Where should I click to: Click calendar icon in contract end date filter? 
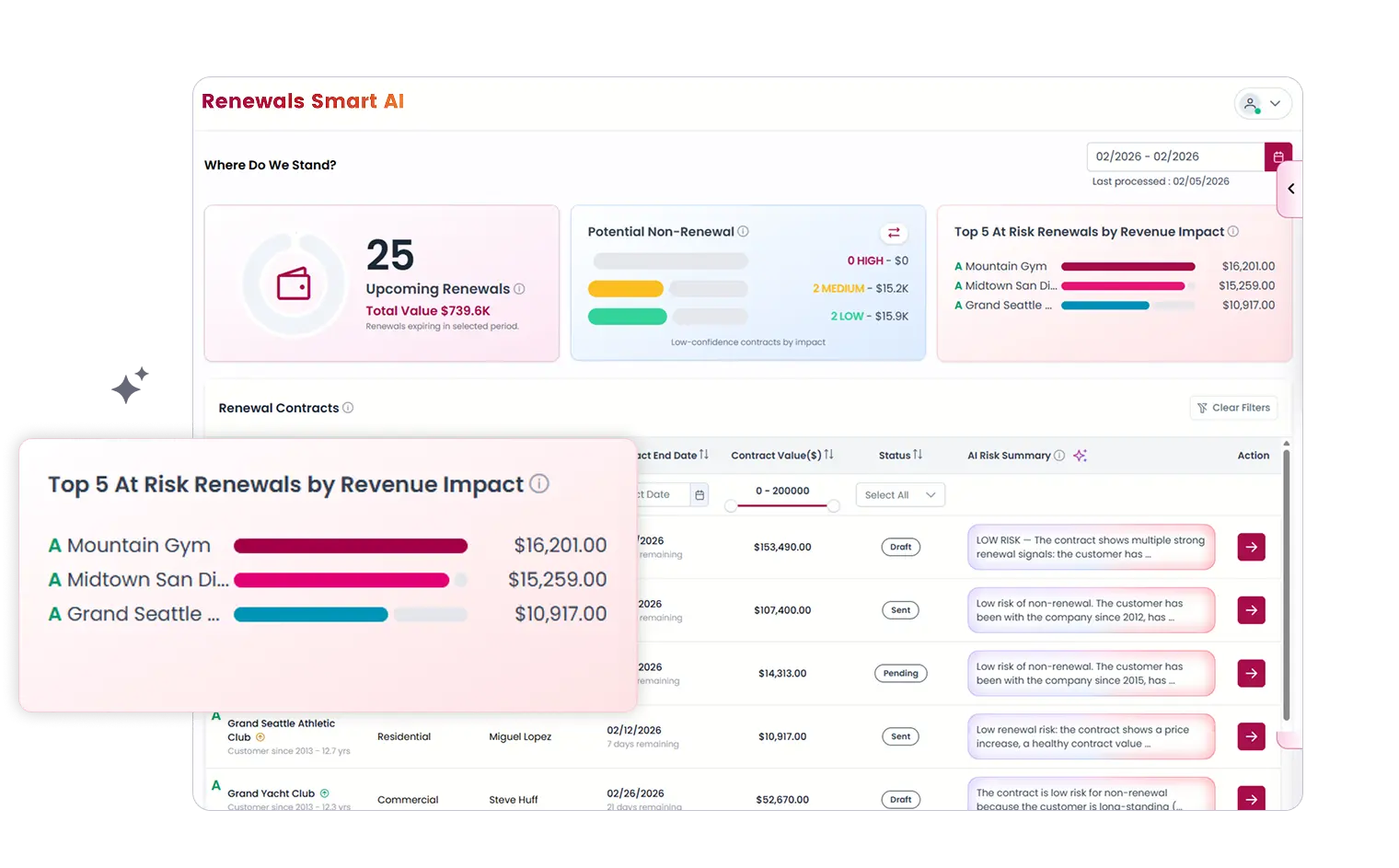point(699,495)
